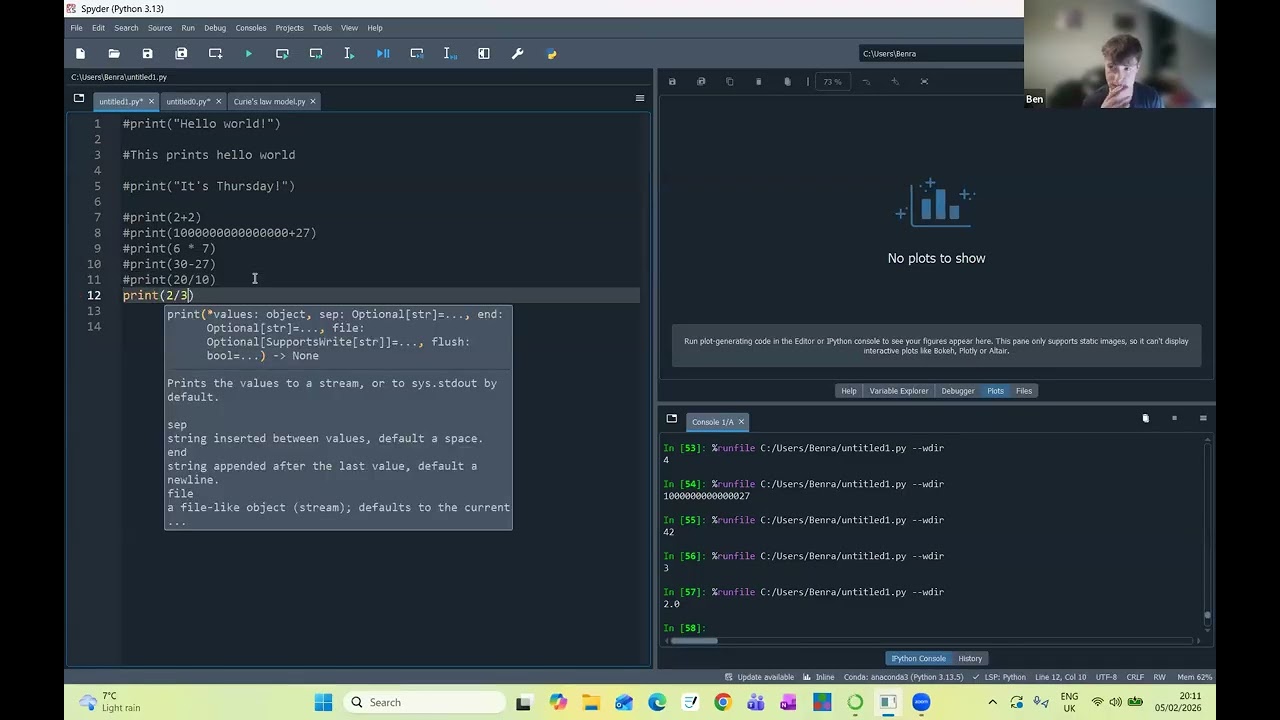Open the File menu
The height and width of the screenshot is (720, 1280).
76,28
